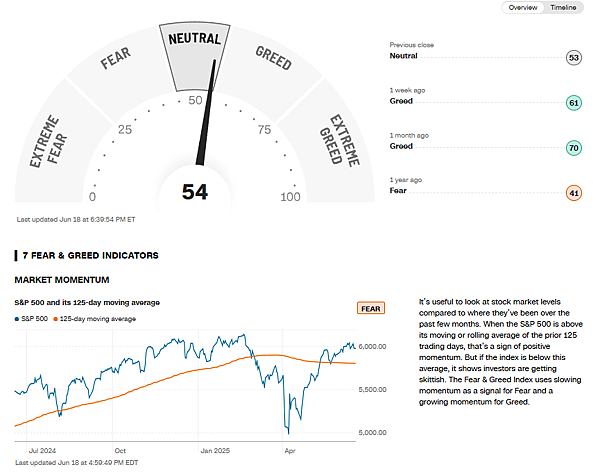The height and width of the screenshot is (474, 600).
Task: Select the Overview toggle option
Action: click(x=523, y=7)
